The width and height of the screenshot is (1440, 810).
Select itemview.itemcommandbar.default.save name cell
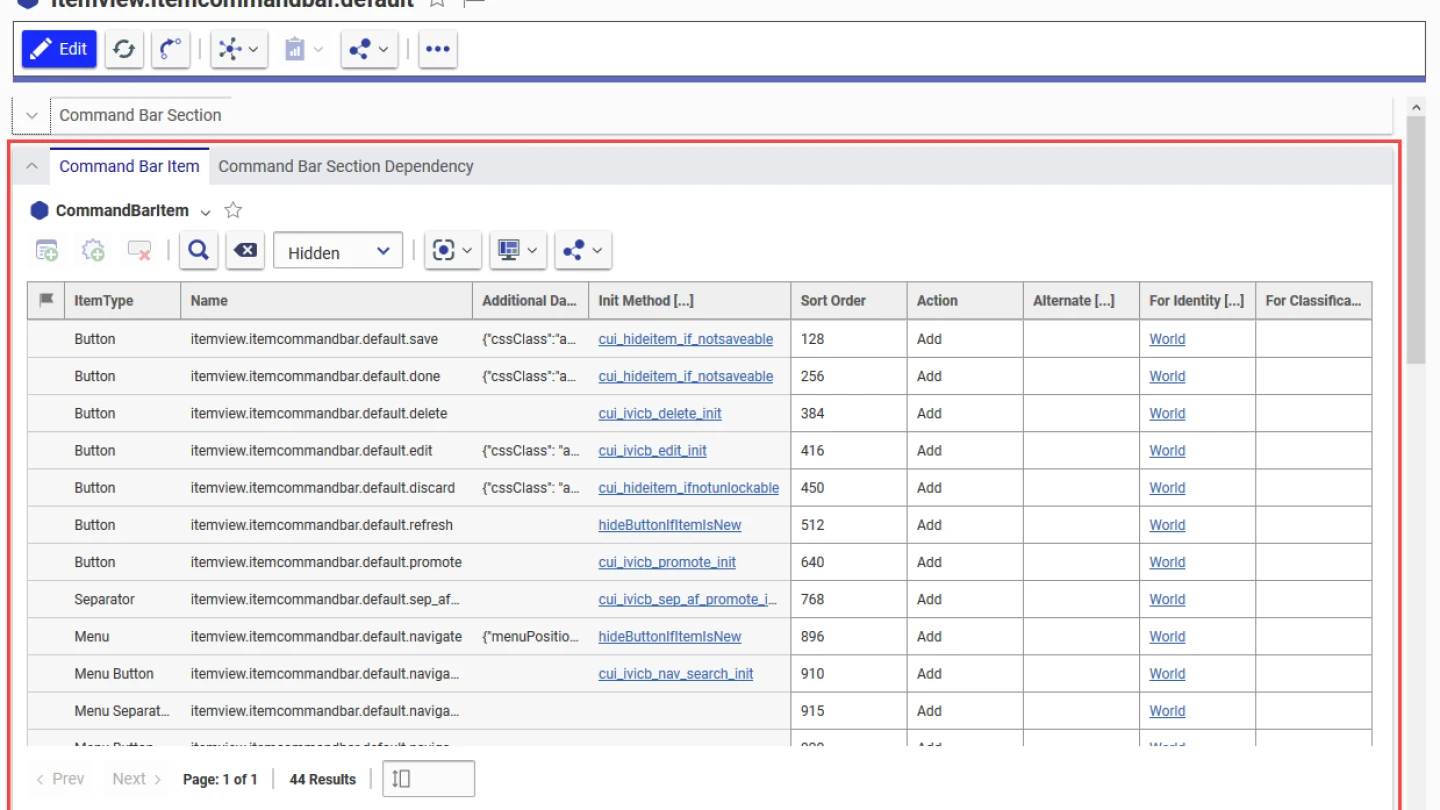pyautogui.click(x=326, y=339)
